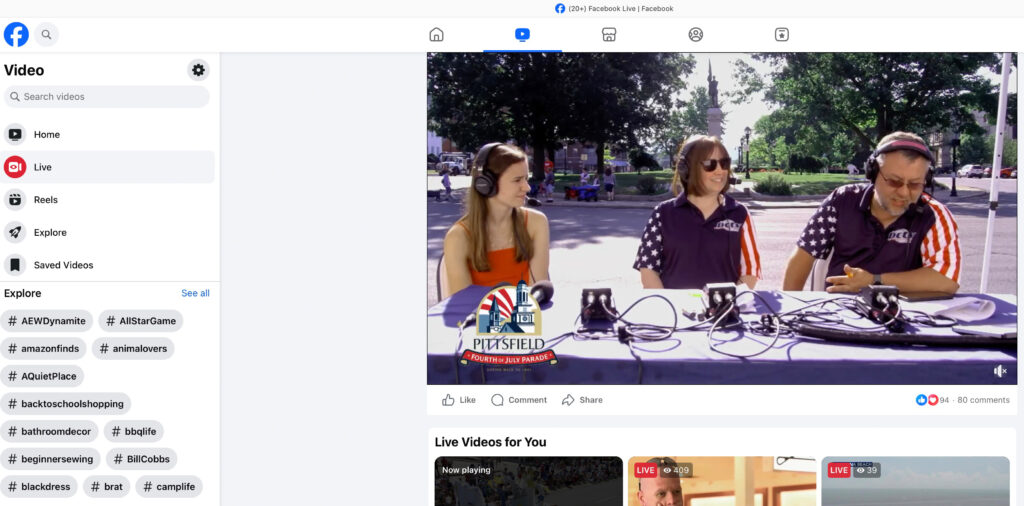Type in the Search videos field
1024x506 pixels.
tap(110, 97)
